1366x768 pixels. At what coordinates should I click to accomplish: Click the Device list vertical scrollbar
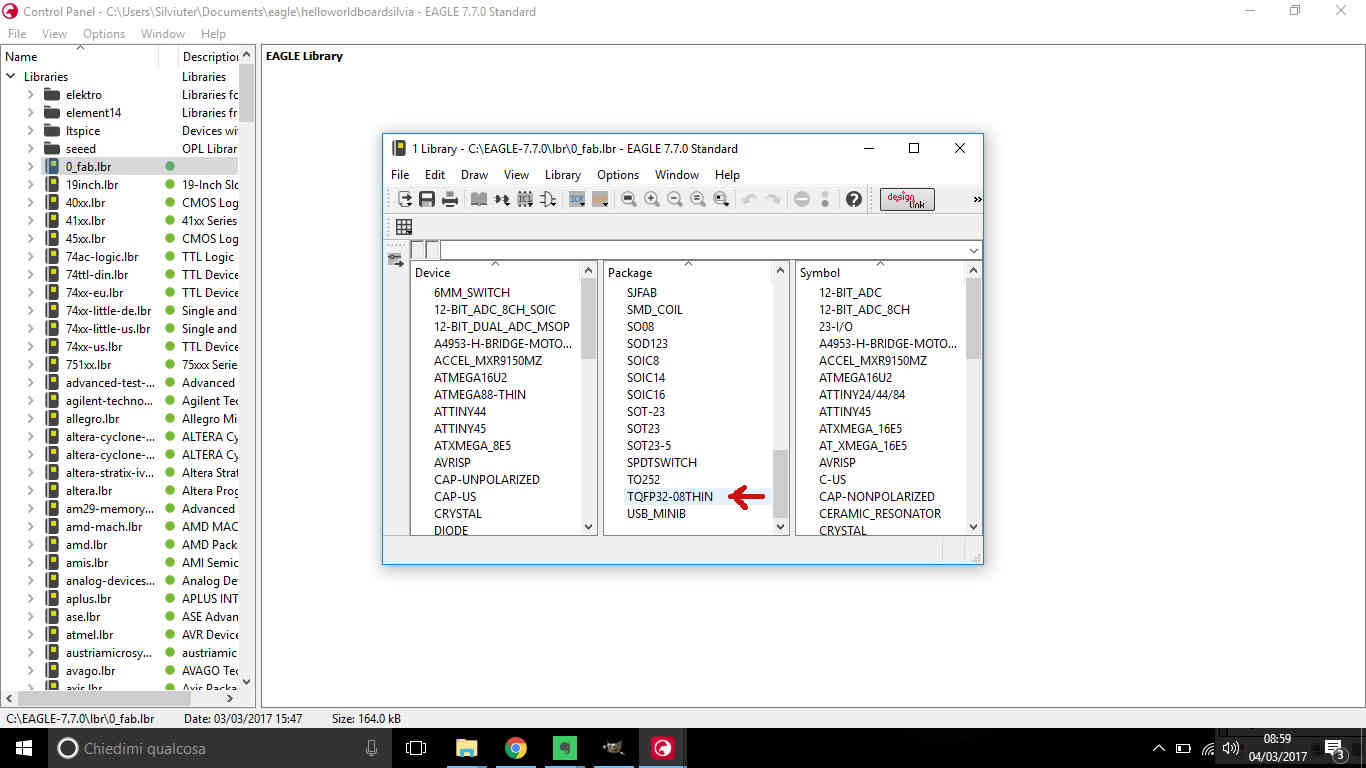589,399
